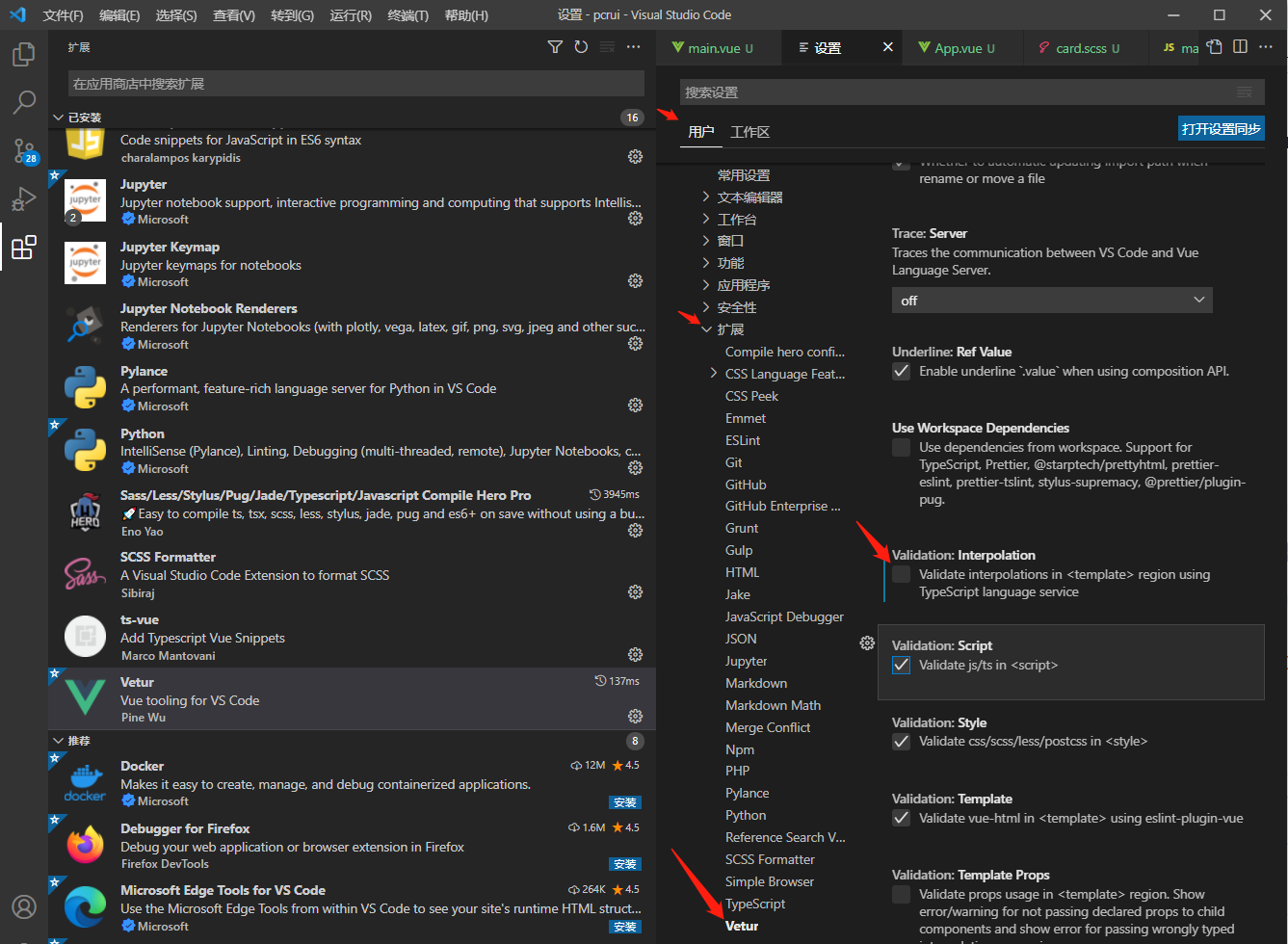Open the Accounts icon in activity bar

click(x=24, y=906)
